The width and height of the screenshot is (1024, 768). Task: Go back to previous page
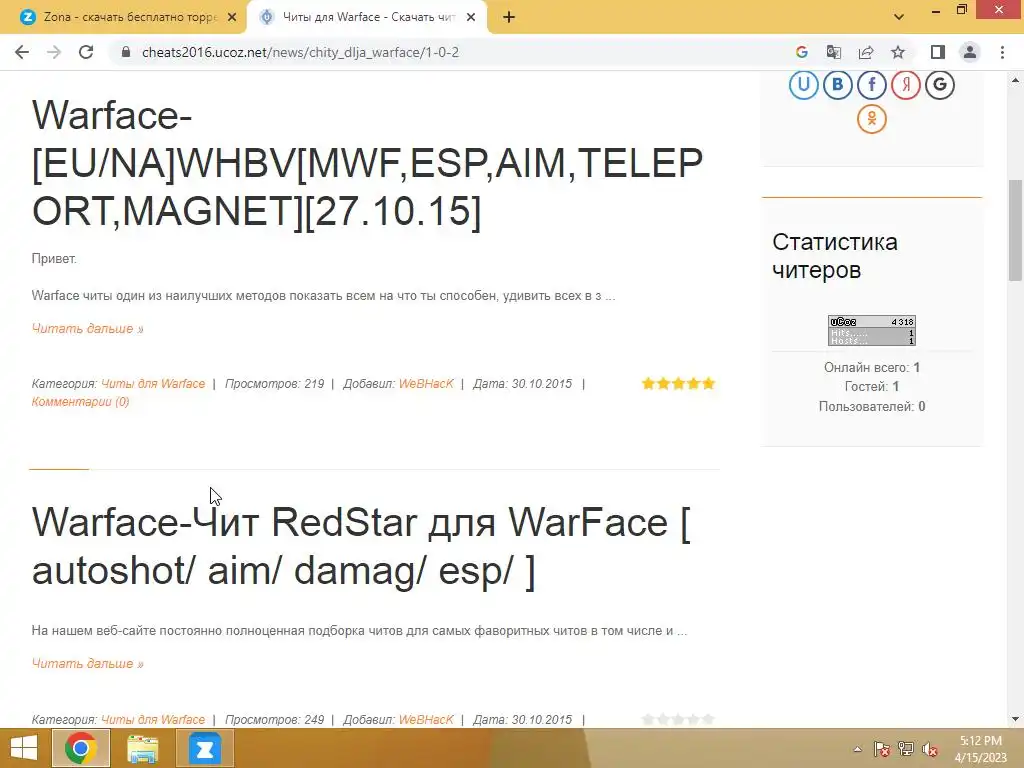tap(22, 52)
